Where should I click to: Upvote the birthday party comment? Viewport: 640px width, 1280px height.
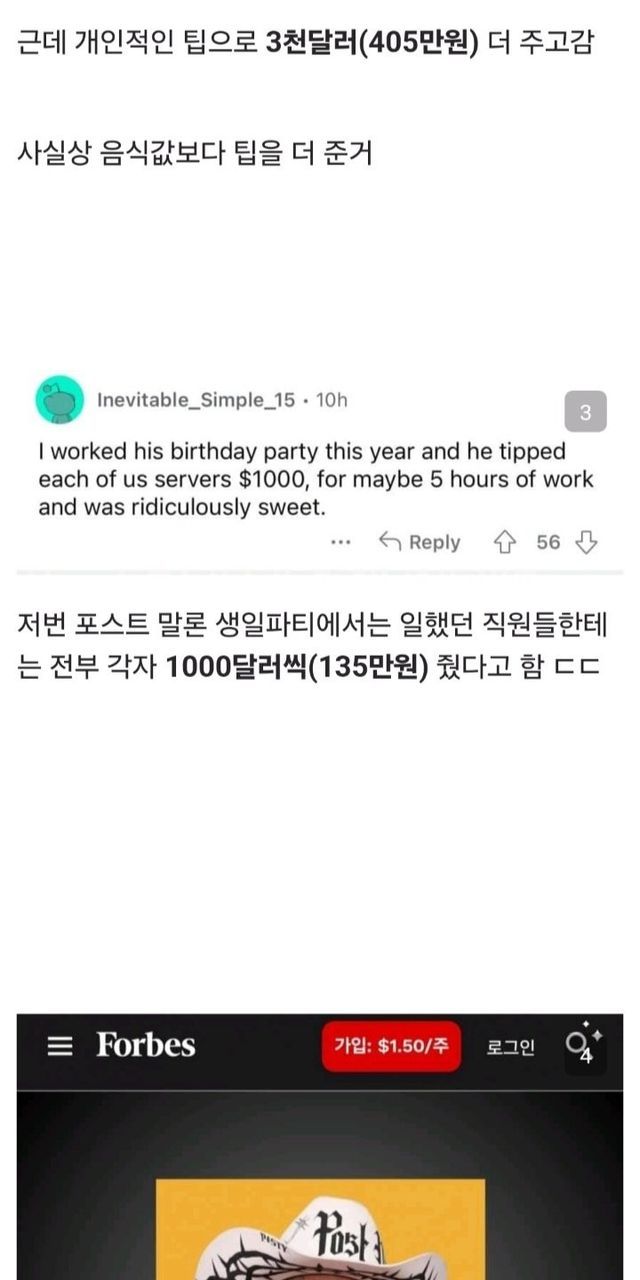[504, 542]
